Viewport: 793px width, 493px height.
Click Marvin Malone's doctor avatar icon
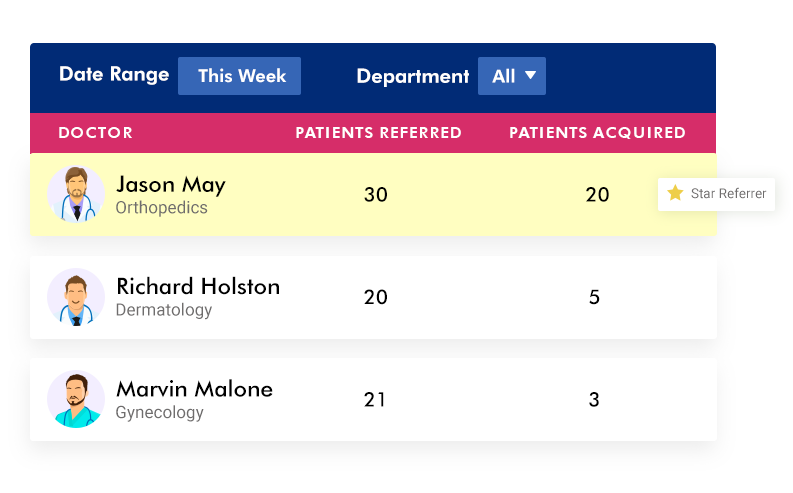click(x=76, y=399)
